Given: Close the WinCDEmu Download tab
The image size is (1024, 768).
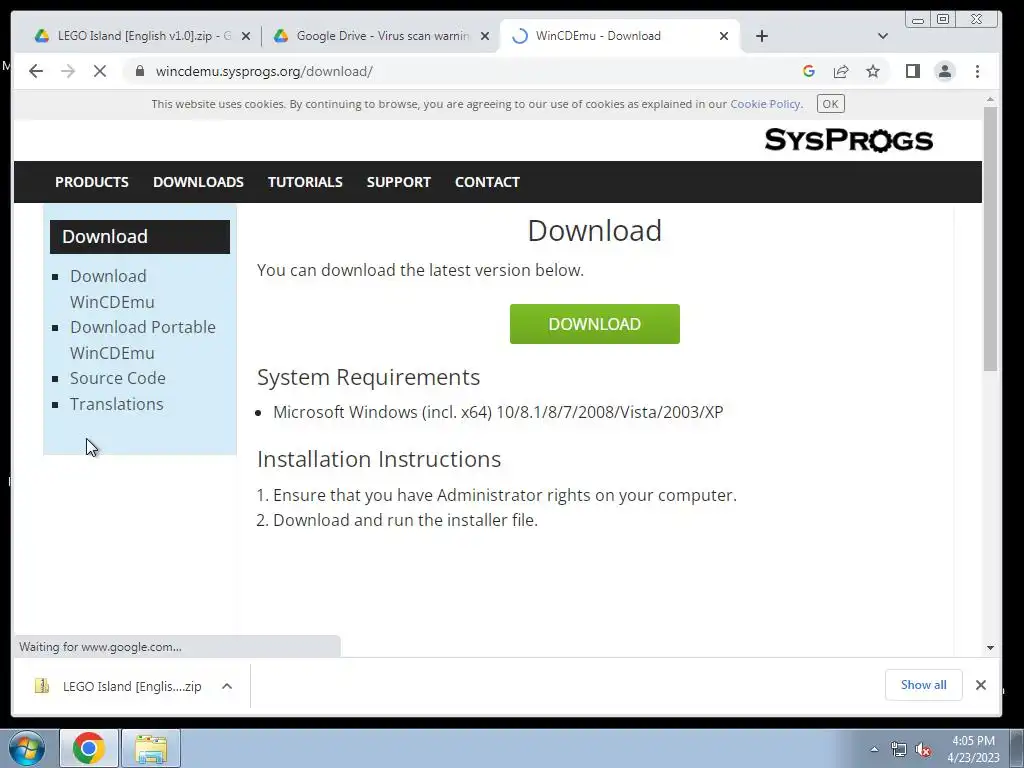Looking at the screenshot, I should (x=724, y=37).
